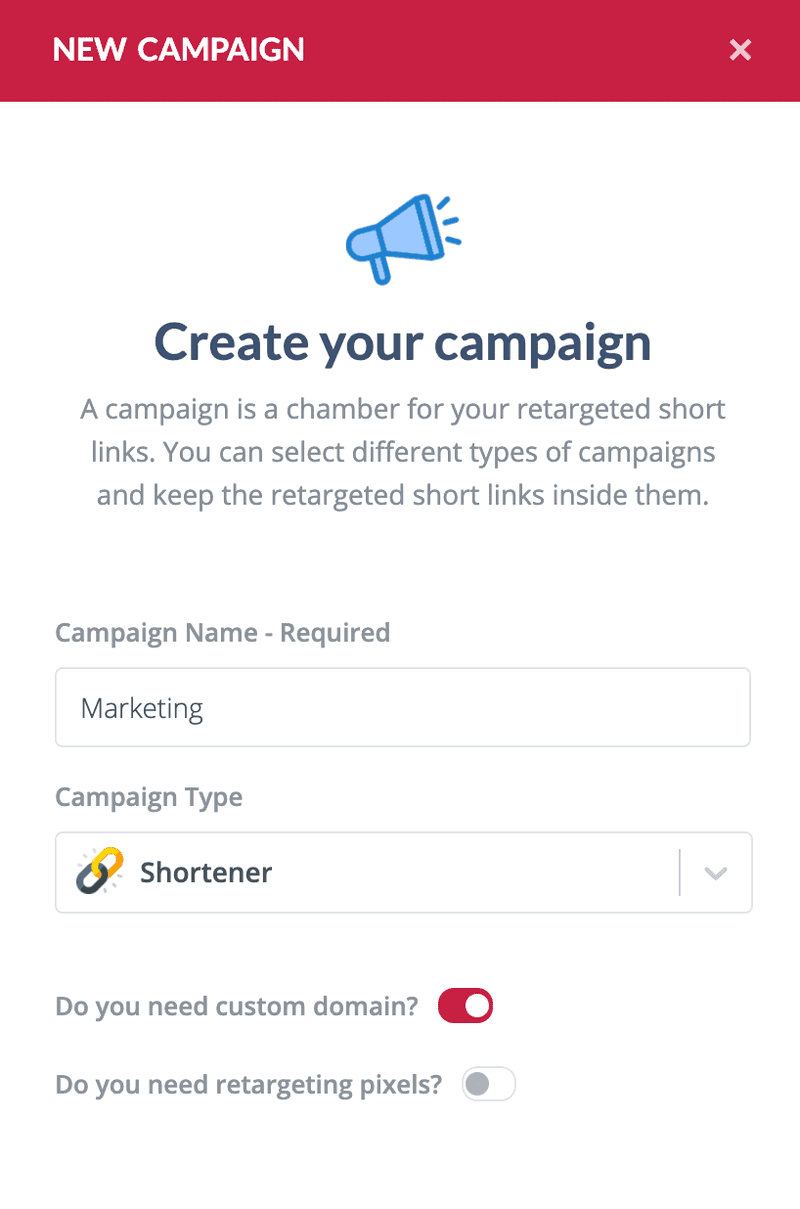Click the blue megaphone icon
Screen dimensions: 800x1209
coord(402,237)
